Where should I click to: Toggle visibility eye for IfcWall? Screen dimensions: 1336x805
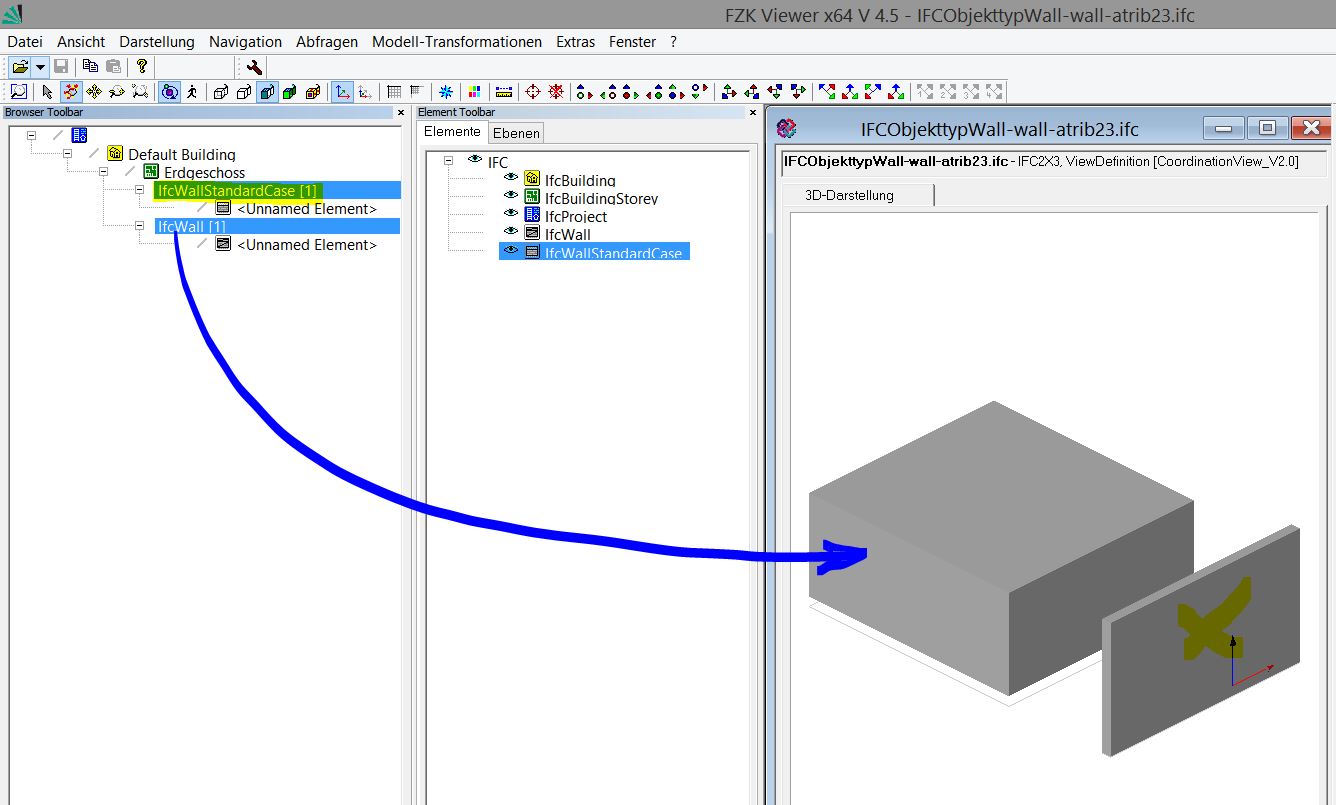pyautogui.click(x=511, y=231)
